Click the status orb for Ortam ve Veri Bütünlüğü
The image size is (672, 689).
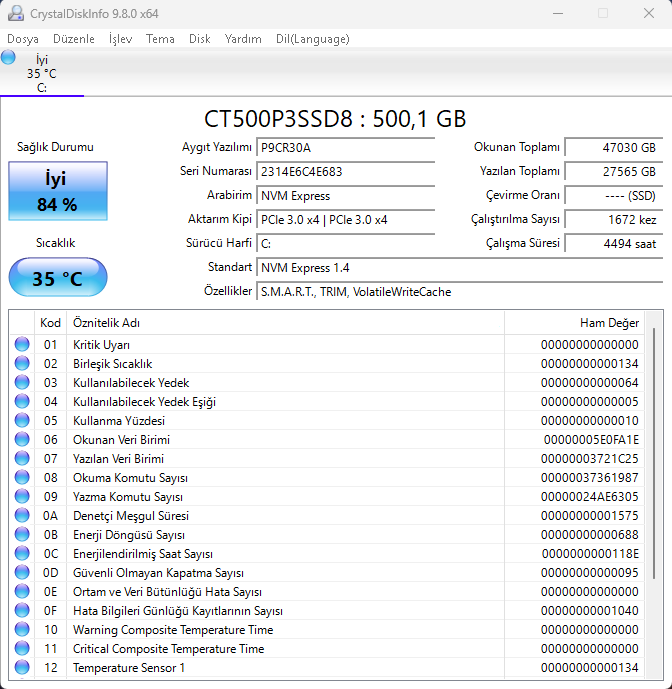tap(22, 591)
